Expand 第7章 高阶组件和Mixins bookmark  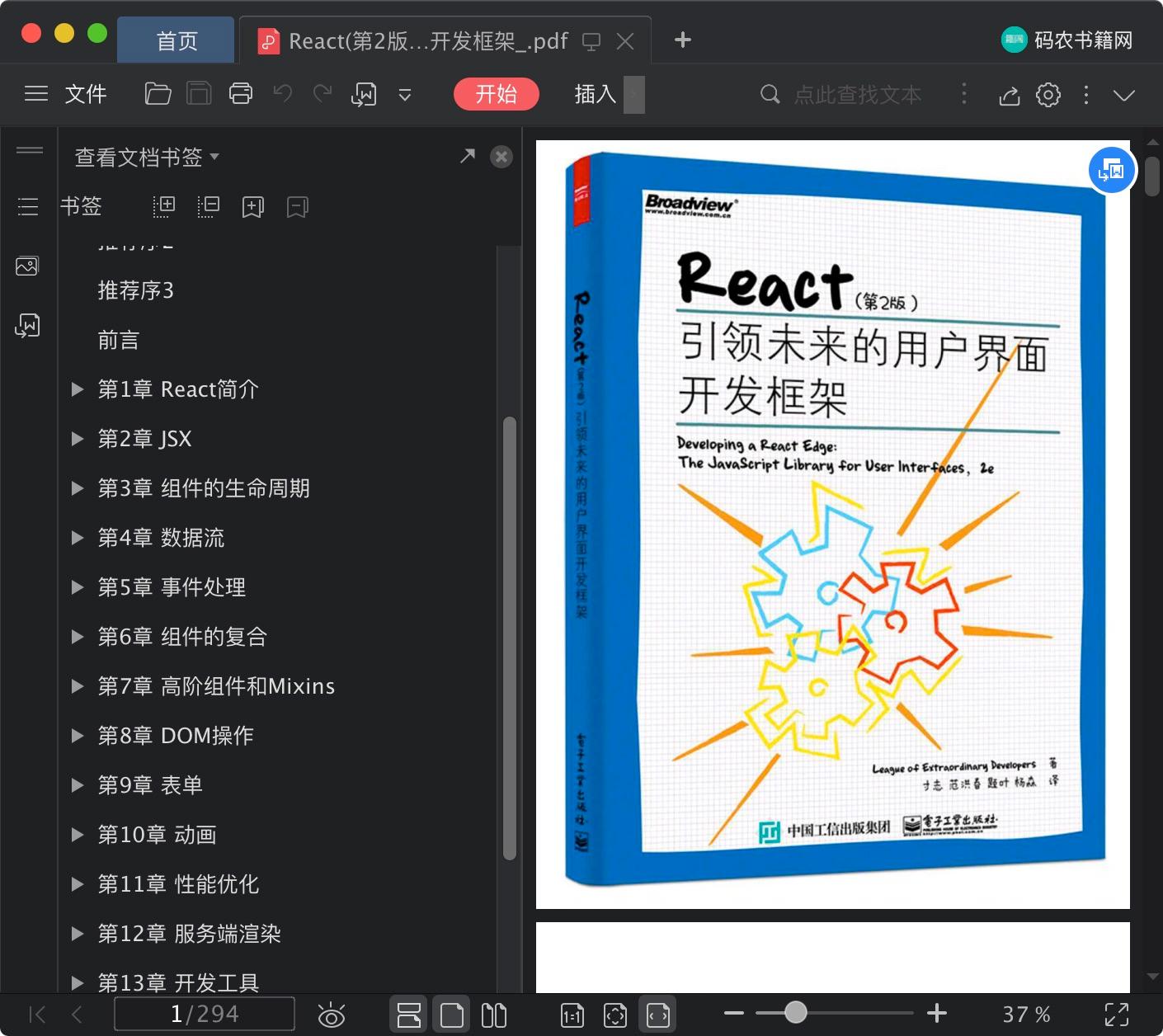(78, 686)
